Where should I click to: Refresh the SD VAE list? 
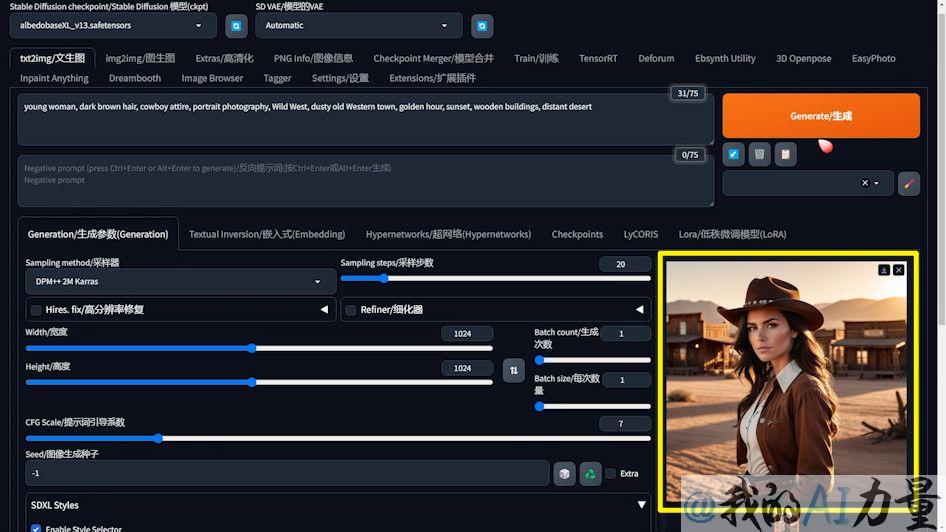[481, 26]
